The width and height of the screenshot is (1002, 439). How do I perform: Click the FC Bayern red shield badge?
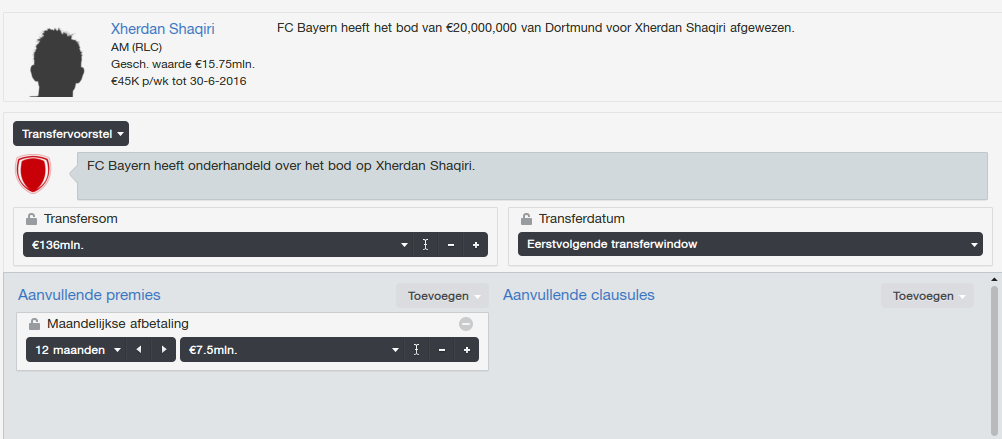pos(33,174)
